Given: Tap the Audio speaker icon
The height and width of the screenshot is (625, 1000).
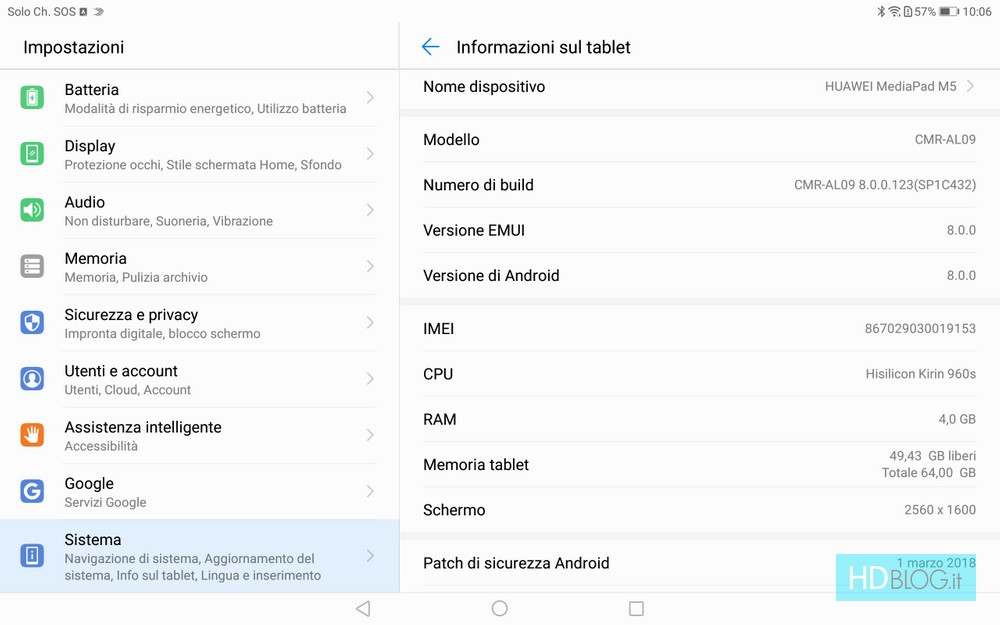Looking at the screenshot, I should coord(32,210).
